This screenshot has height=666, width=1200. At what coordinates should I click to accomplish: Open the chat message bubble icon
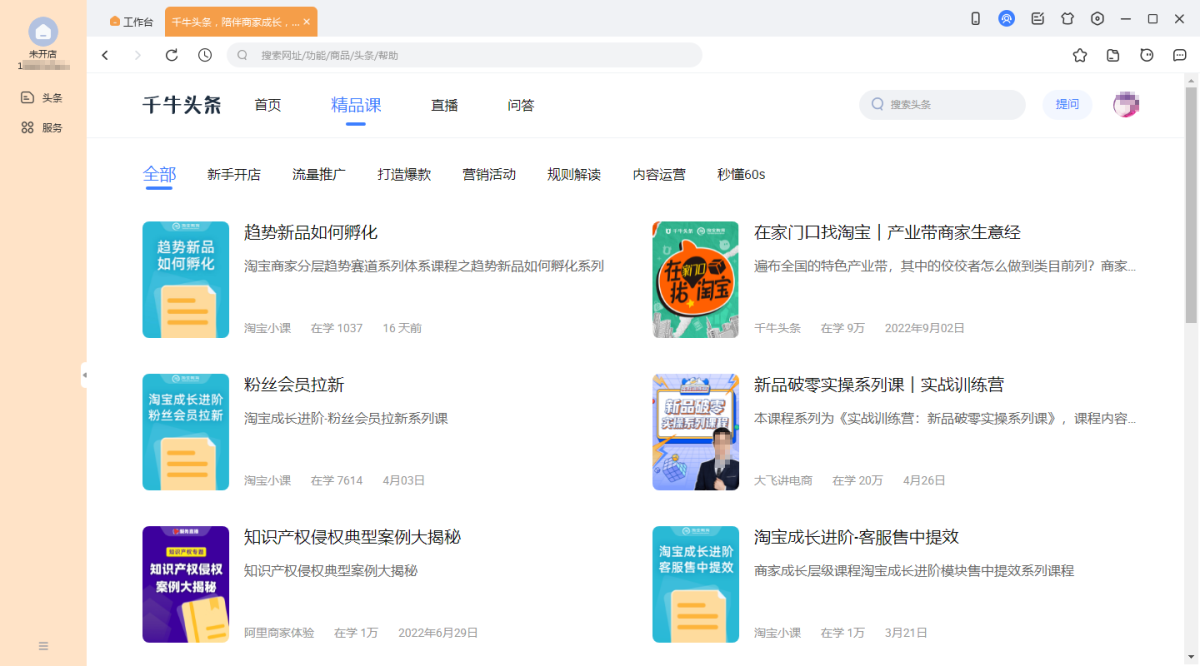coord(1179,55)
